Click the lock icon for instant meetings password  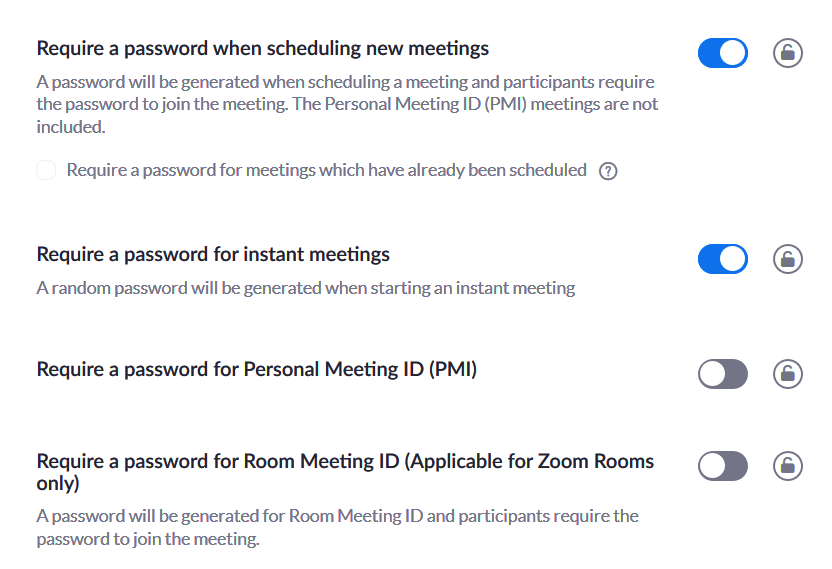(x=787, y=259)
